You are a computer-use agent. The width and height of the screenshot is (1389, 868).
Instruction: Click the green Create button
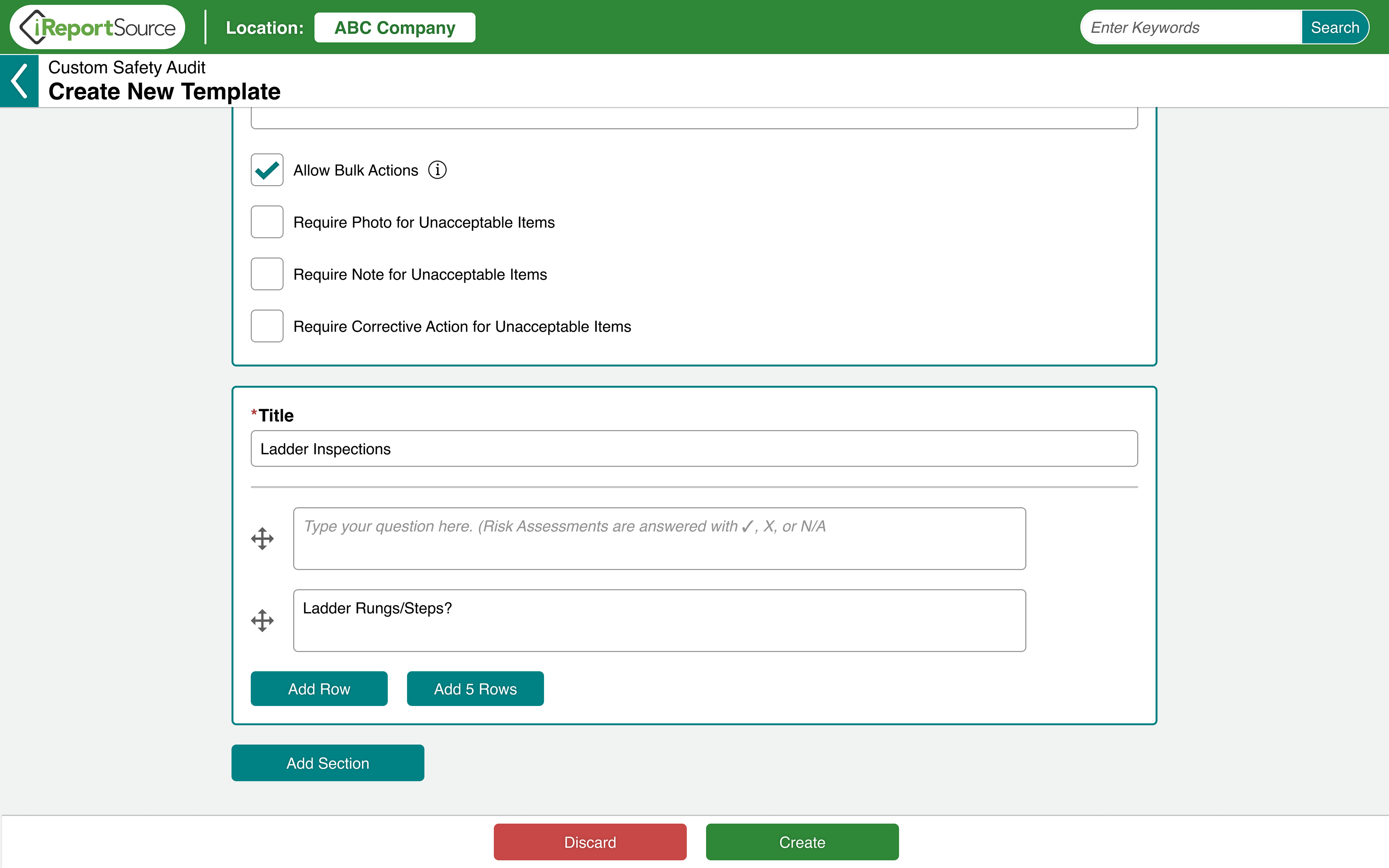coord(802,842)
